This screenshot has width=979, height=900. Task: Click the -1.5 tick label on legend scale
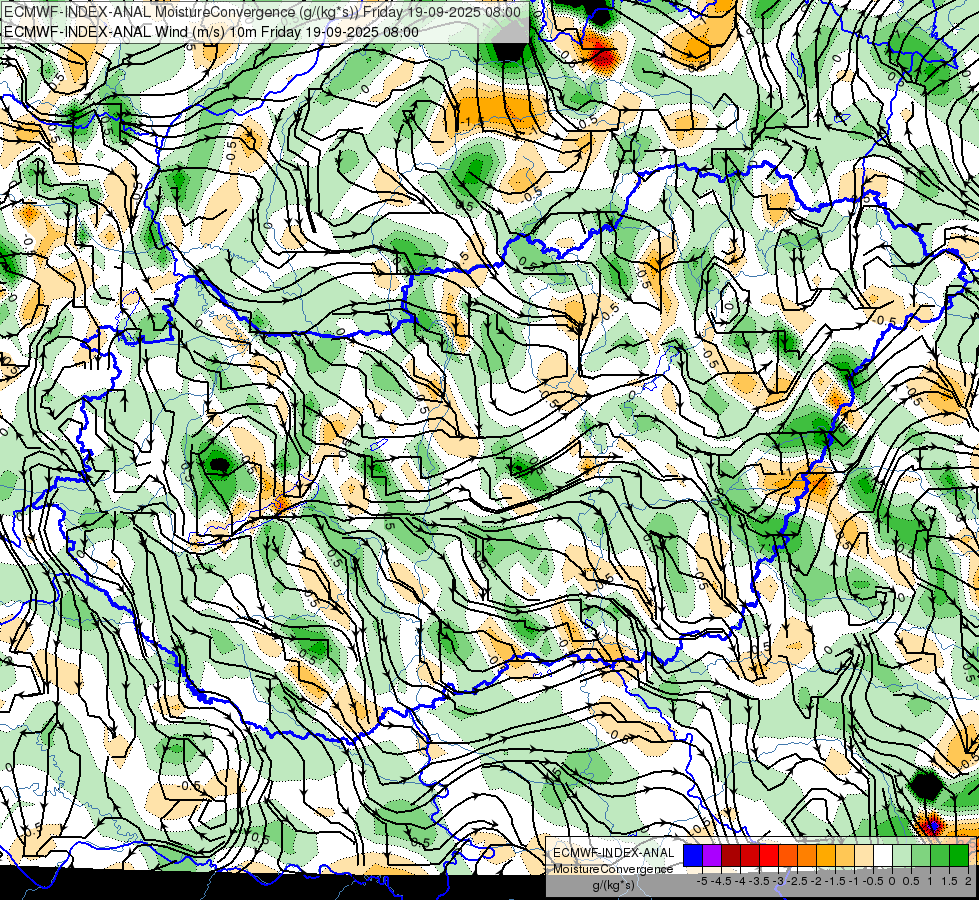coord(835,881)
